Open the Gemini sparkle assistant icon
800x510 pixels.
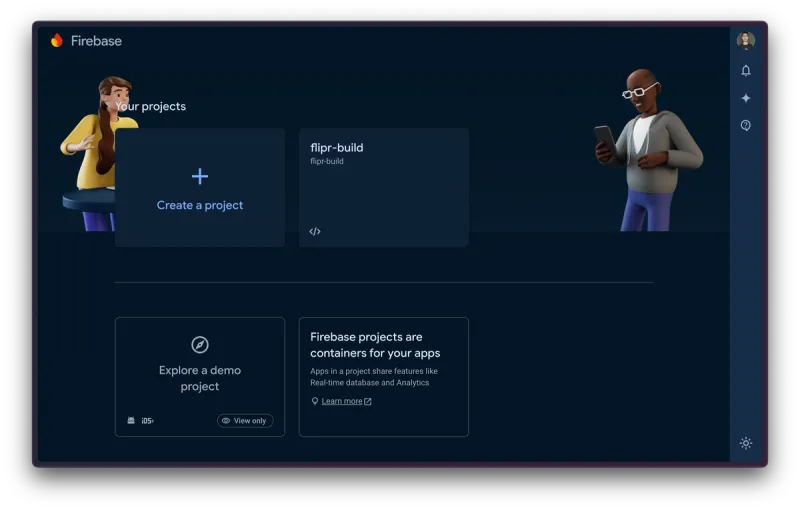[745, 98]
